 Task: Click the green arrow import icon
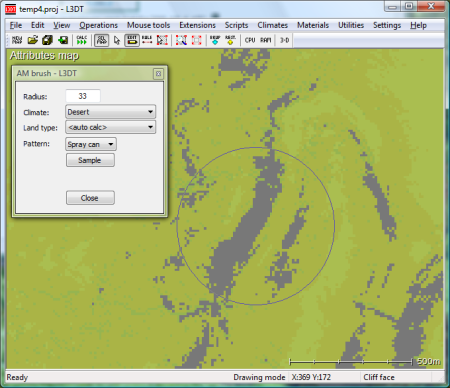tap(63, 40)
